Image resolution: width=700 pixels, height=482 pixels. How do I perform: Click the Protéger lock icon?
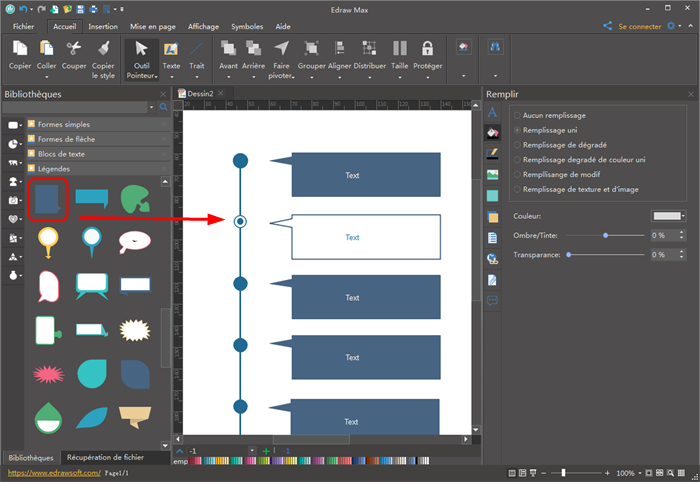coord(427,48)
